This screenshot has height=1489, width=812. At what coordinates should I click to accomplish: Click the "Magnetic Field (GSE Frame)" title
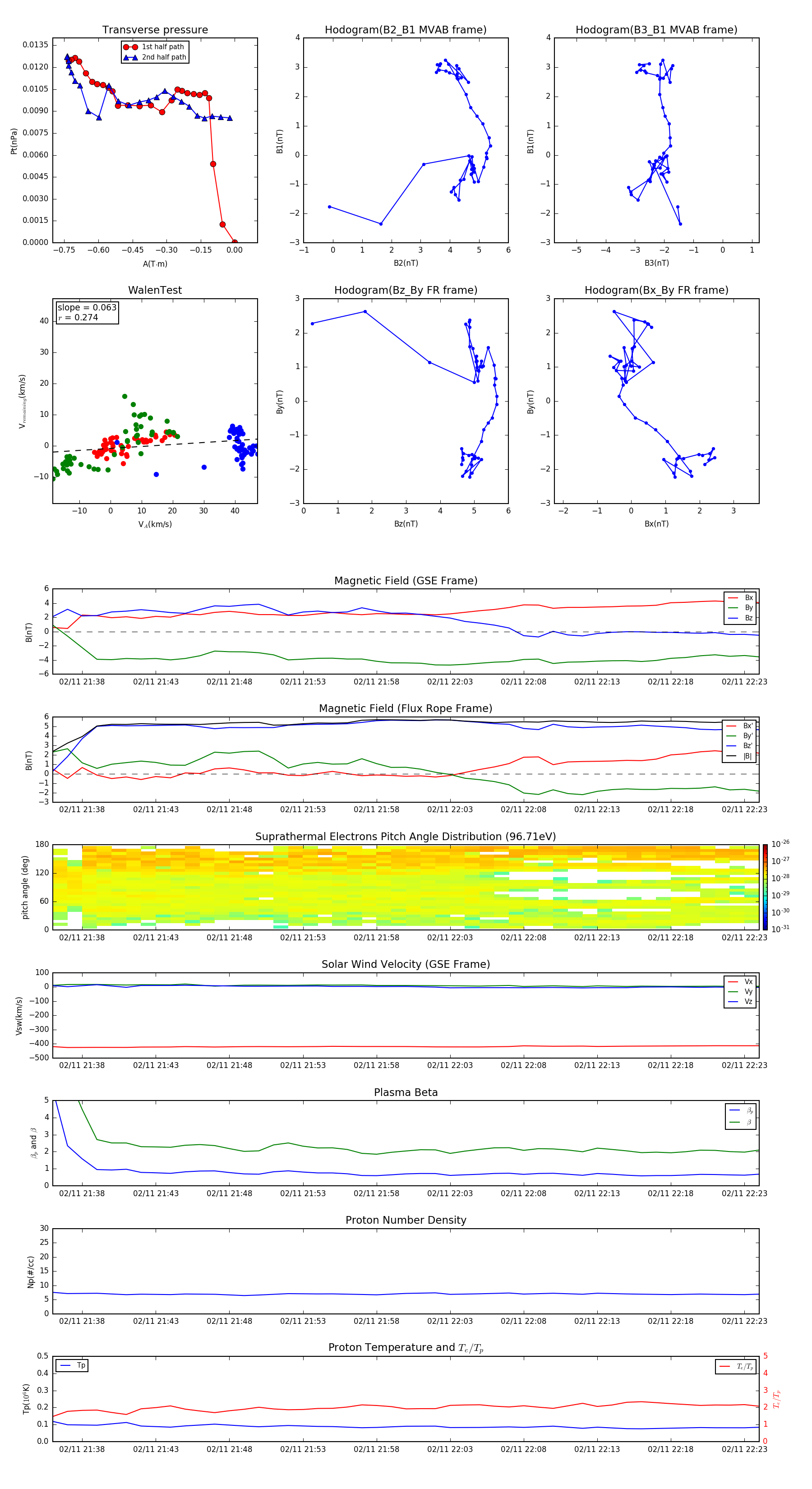click(406, 580)
